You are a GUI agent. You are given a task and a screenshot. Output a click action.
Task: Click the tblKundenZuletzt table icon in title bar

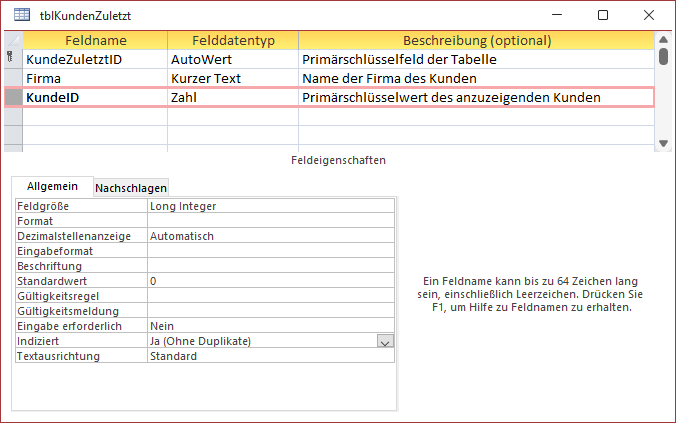coord(22,15)
